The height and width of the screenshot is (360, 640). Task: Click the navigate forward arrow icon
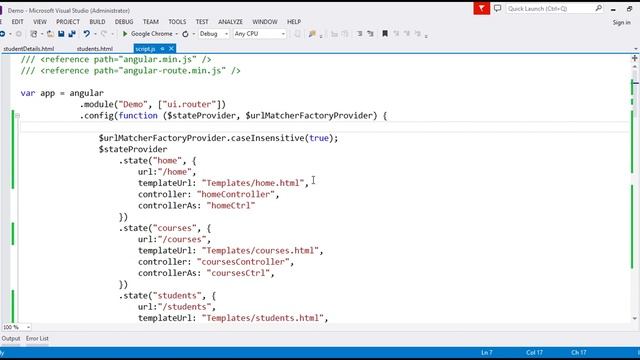19,34
